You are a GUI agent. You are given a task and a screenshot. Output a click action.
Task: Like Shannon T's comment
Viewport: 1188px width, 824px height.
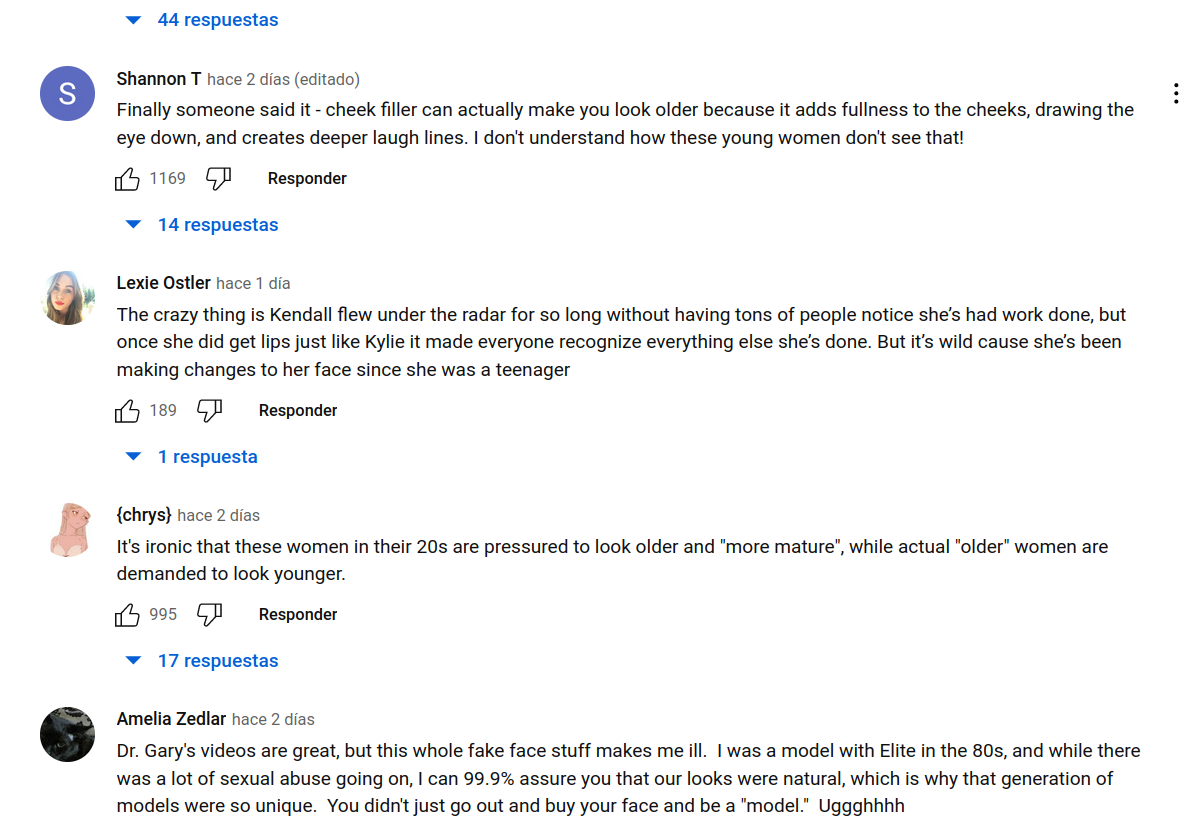(127, 179)
